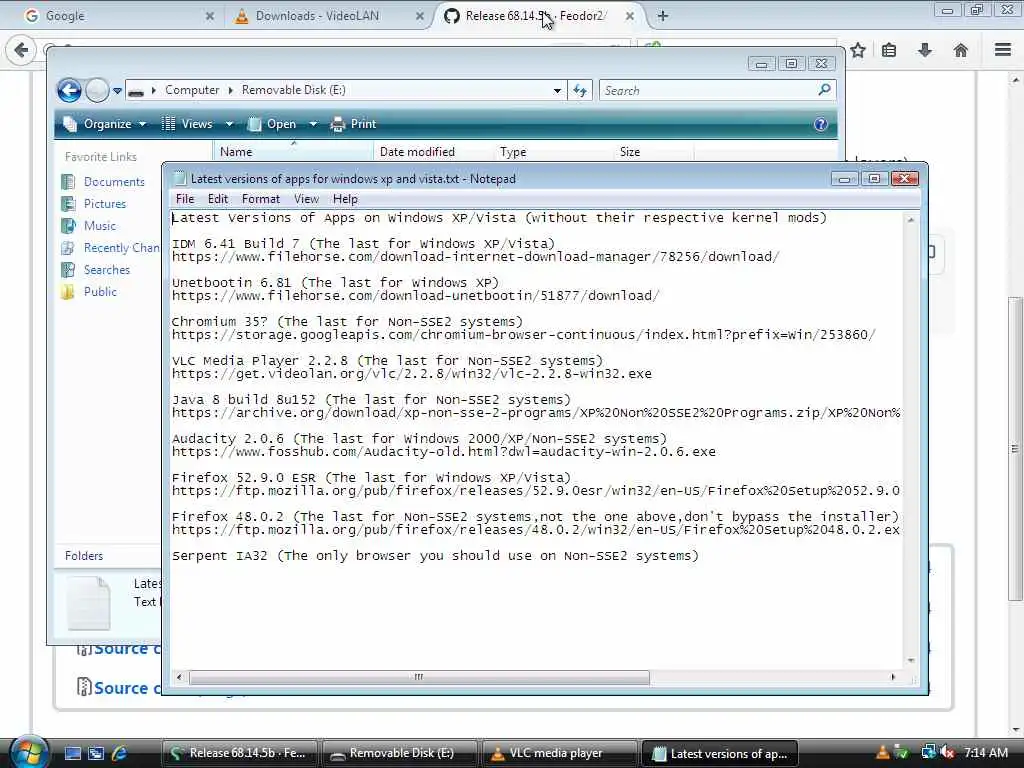Sort by the Type column header
The width and height of the screenshot is (1024, 768).
coord(554,152)
